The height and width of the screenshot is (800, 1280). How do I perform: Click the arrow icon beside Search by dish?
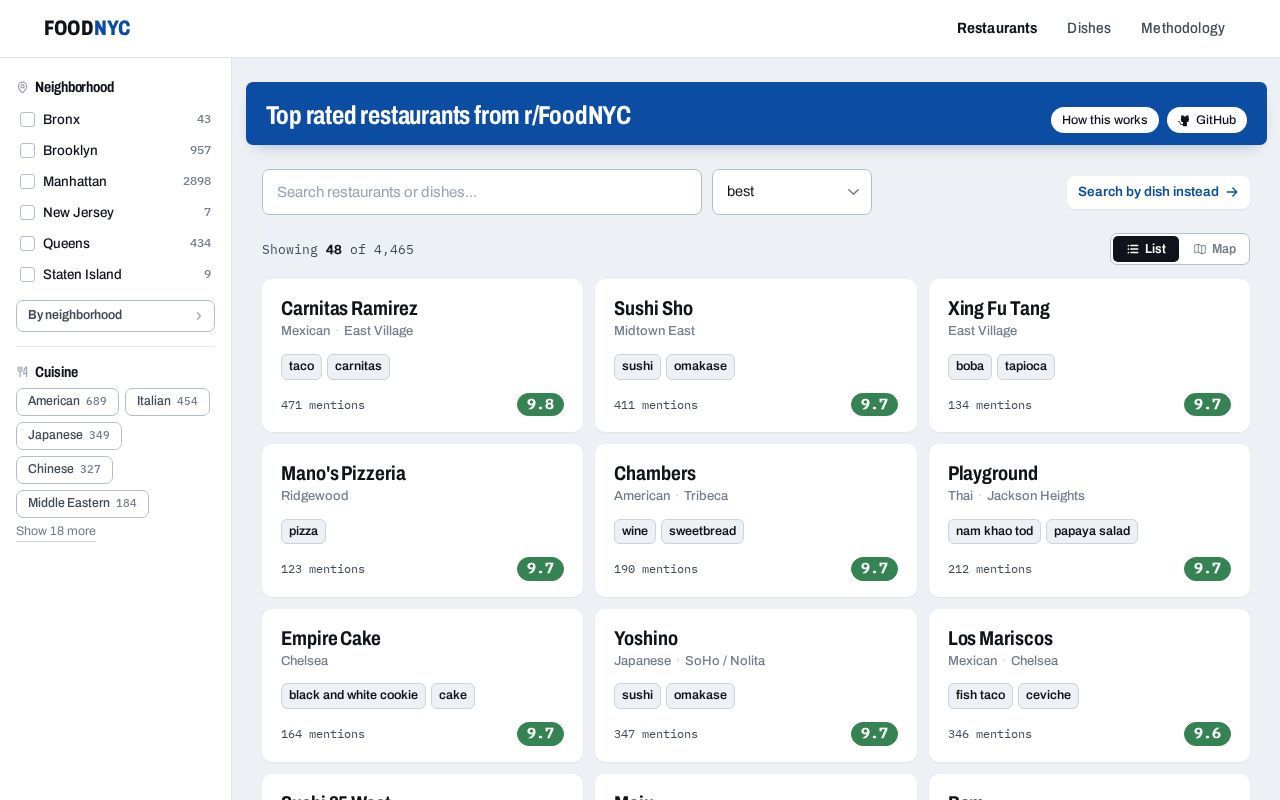[1232, 192]
